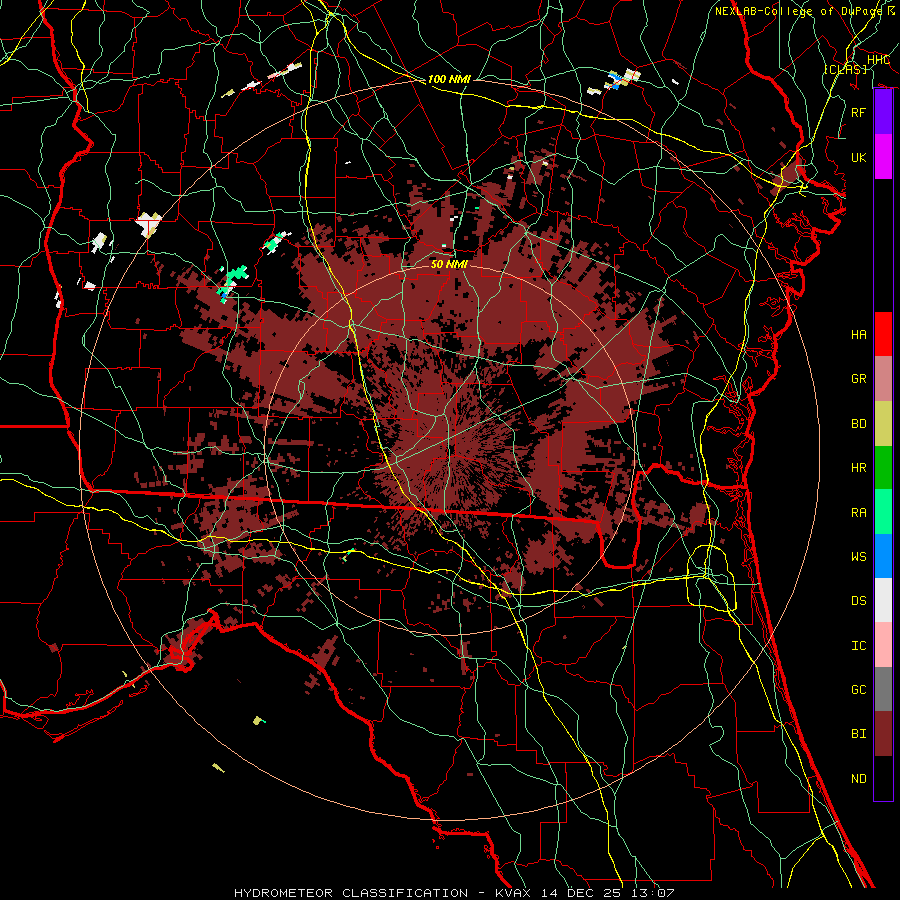This screenshot has height=900, width=900.
Task: Click the "50 NMI" range ring label
Action: point(449,264)
